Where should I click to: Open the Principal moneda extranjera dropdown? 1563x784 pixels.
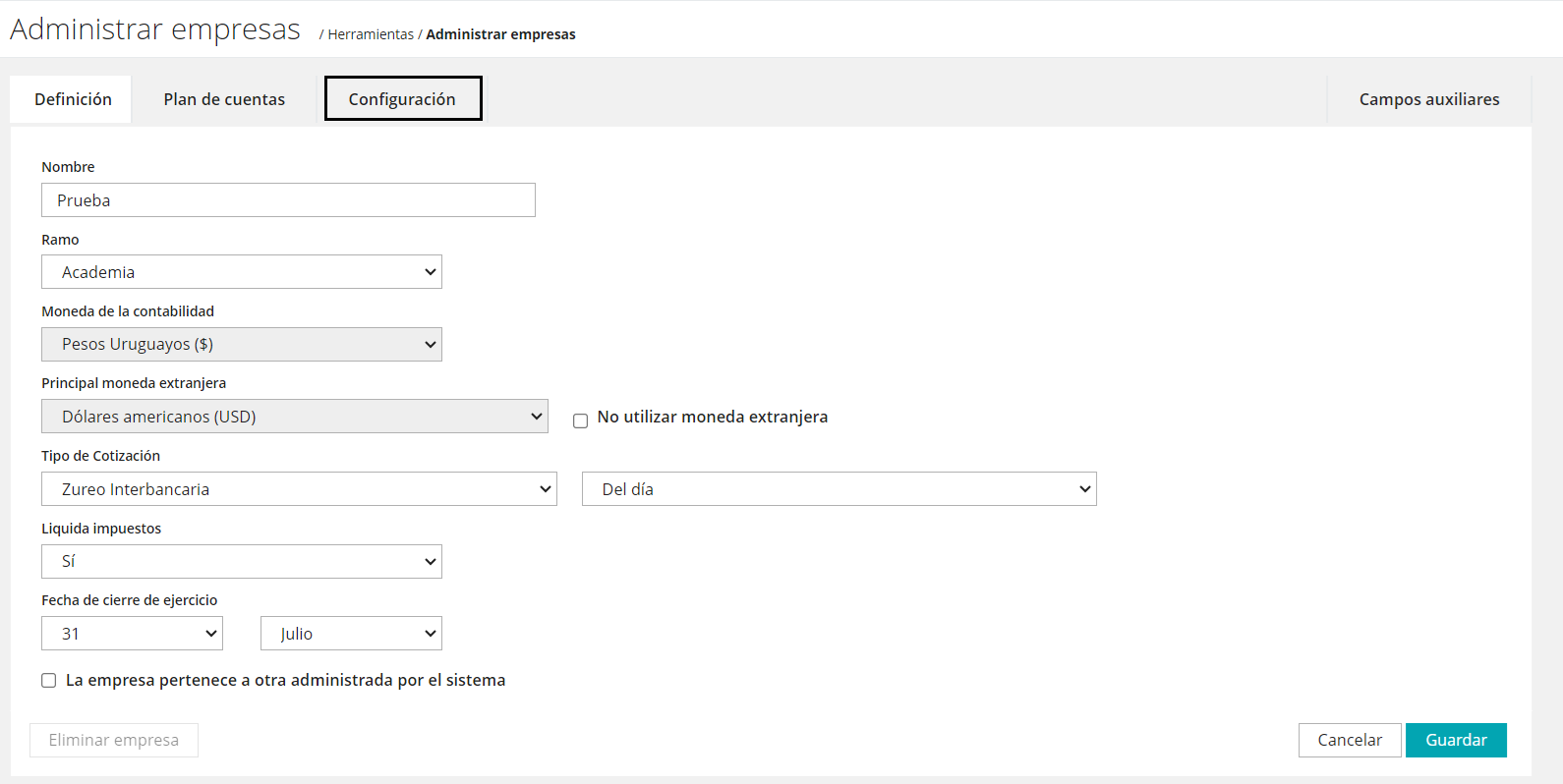tap(294, 417)
